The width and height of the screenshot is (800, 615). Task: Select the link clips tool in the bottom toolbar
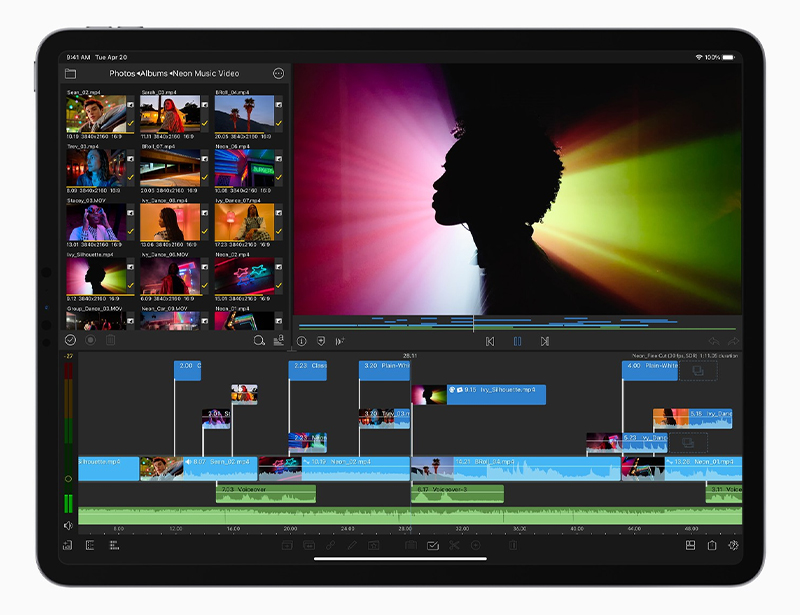pos(328,545)
